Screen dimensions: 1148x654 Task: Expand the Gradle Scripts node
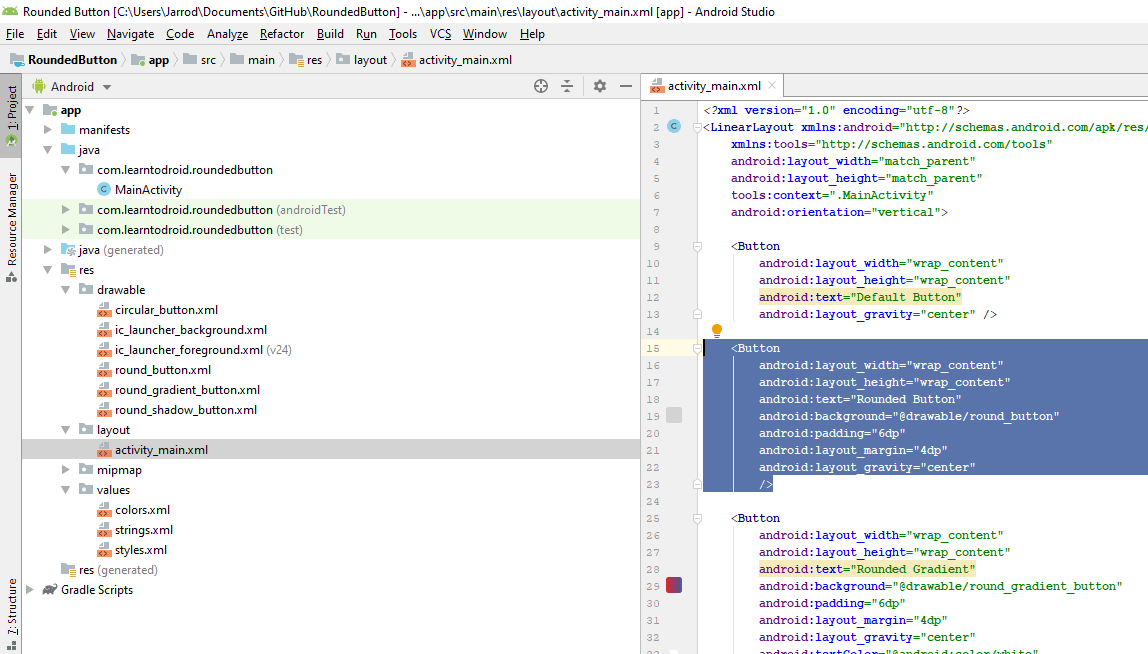click(x=30, y=590)
